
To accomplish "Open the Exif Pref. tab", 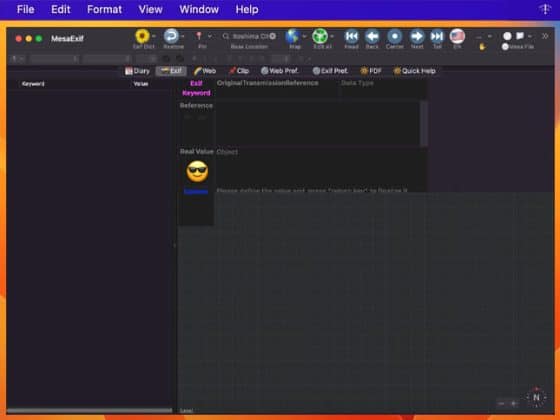I will pos(330,71).
